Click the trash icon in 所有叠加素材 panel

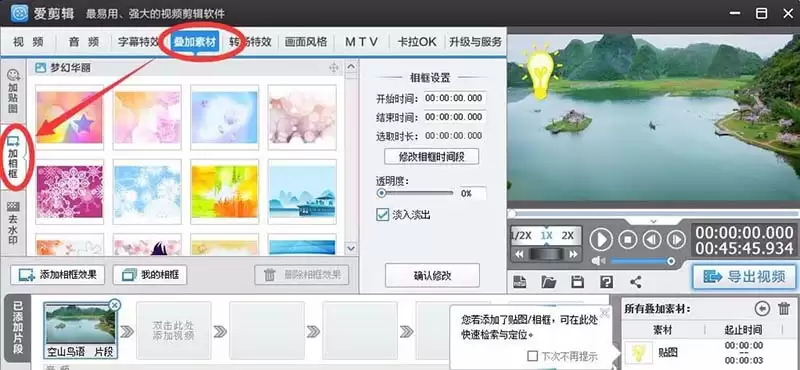pos(784,309)
